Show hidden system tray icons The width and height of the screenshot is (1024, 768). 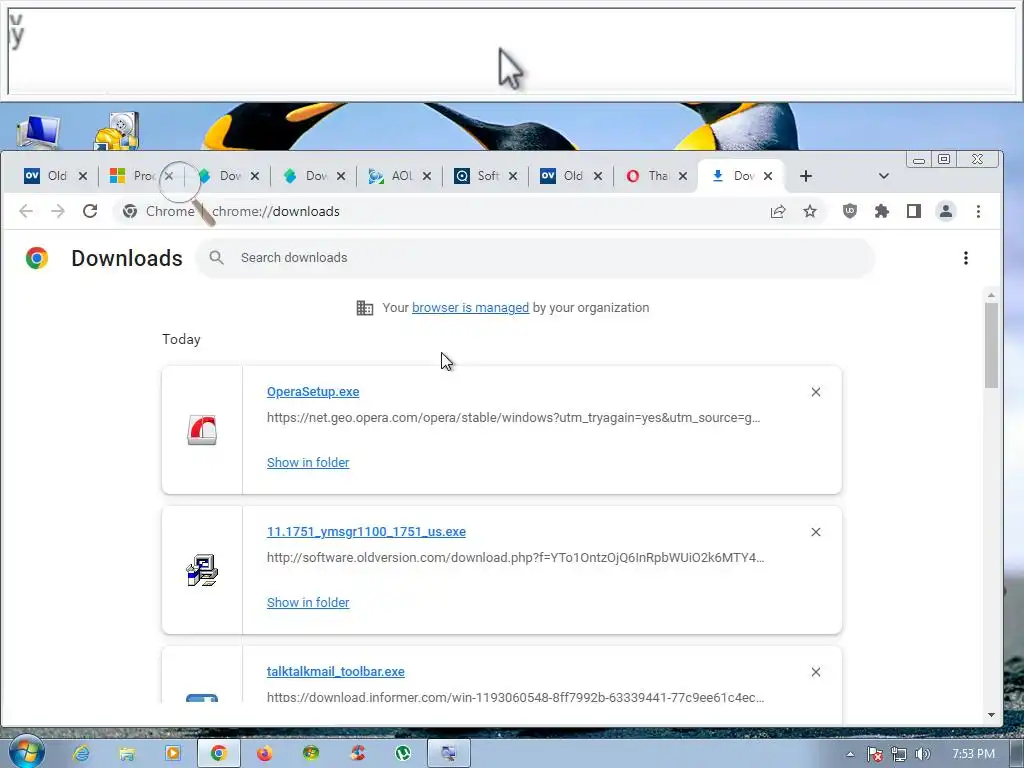(850, 754)
